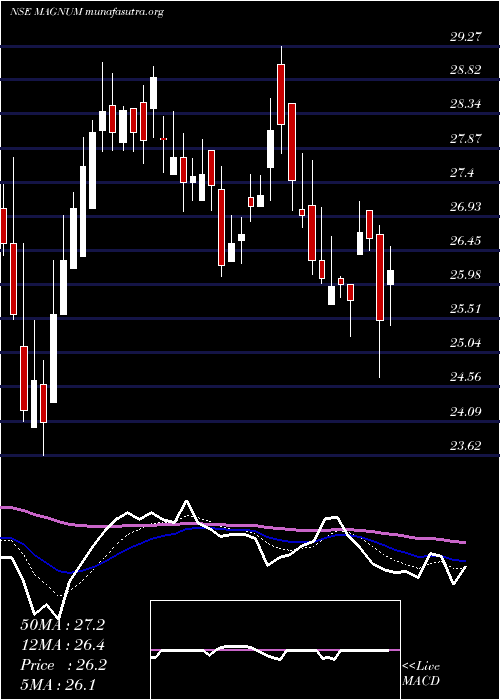500x700 pixels.
Task: Click the 12MA : 26.4 legend text
Action: (62, 645)
